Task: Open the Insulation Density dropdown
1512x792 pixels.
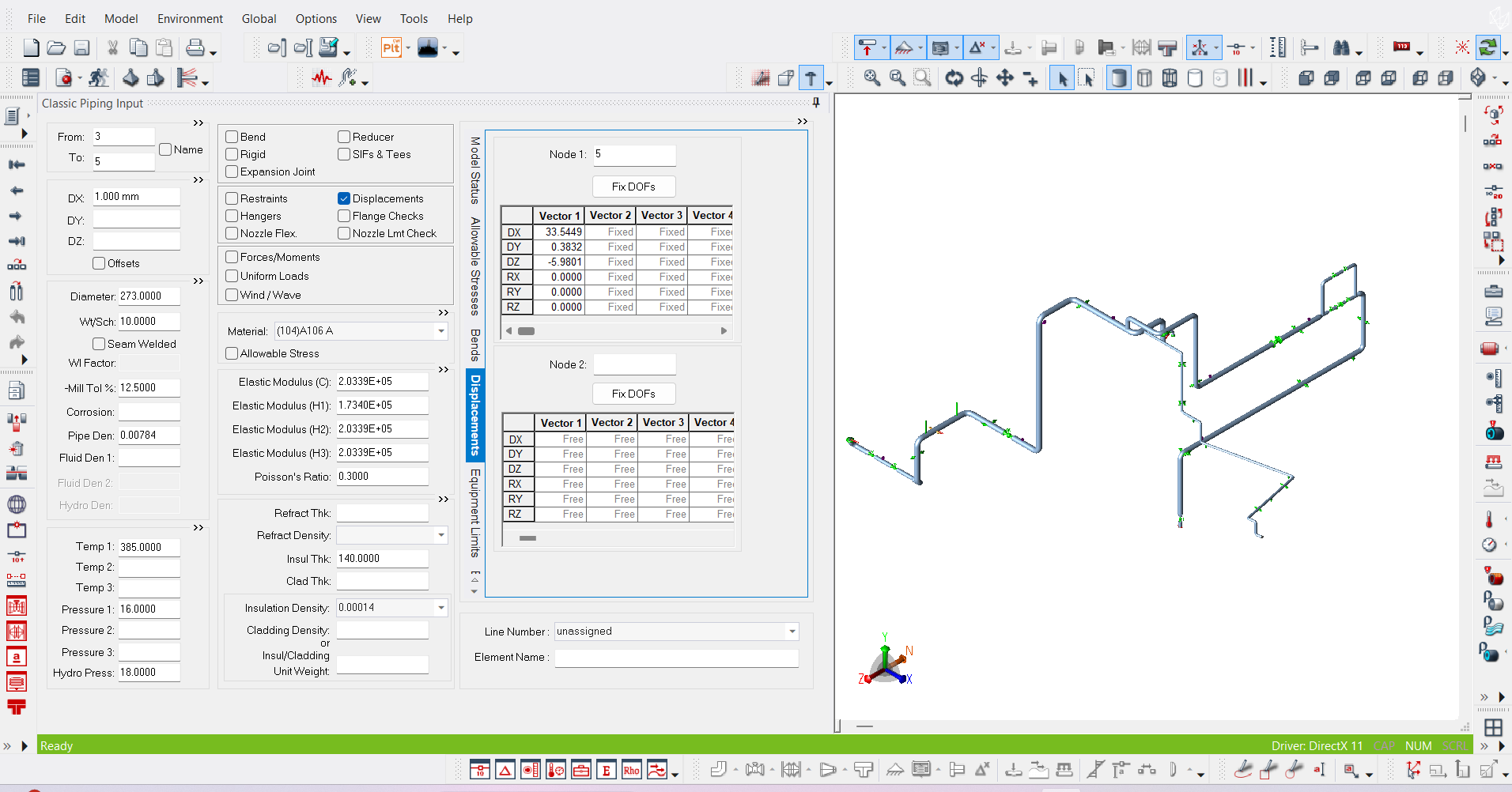Action: pyautogui.click(x=440, y=607)
